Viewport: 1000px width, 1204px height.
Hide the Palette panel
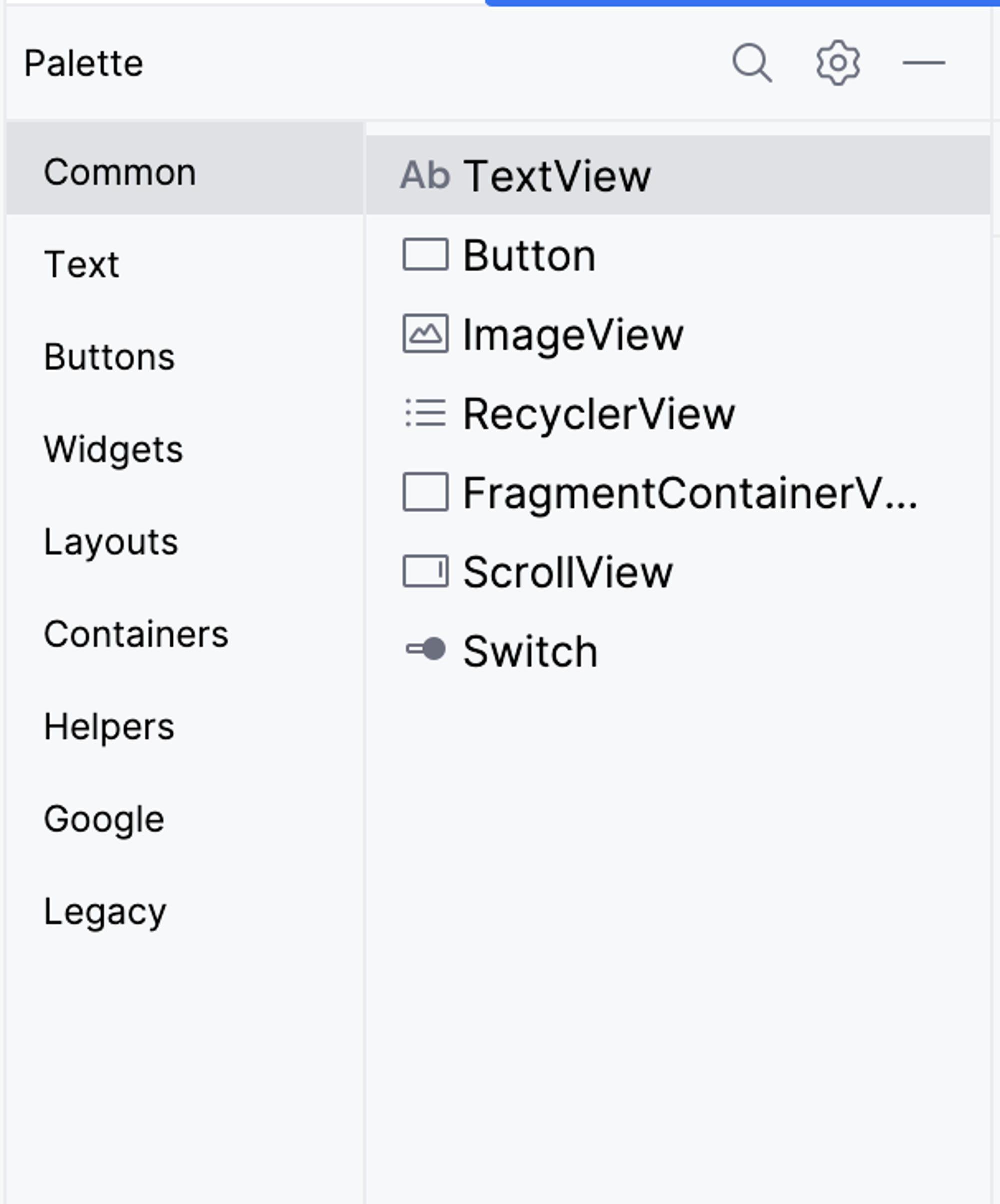click(923, 62)
